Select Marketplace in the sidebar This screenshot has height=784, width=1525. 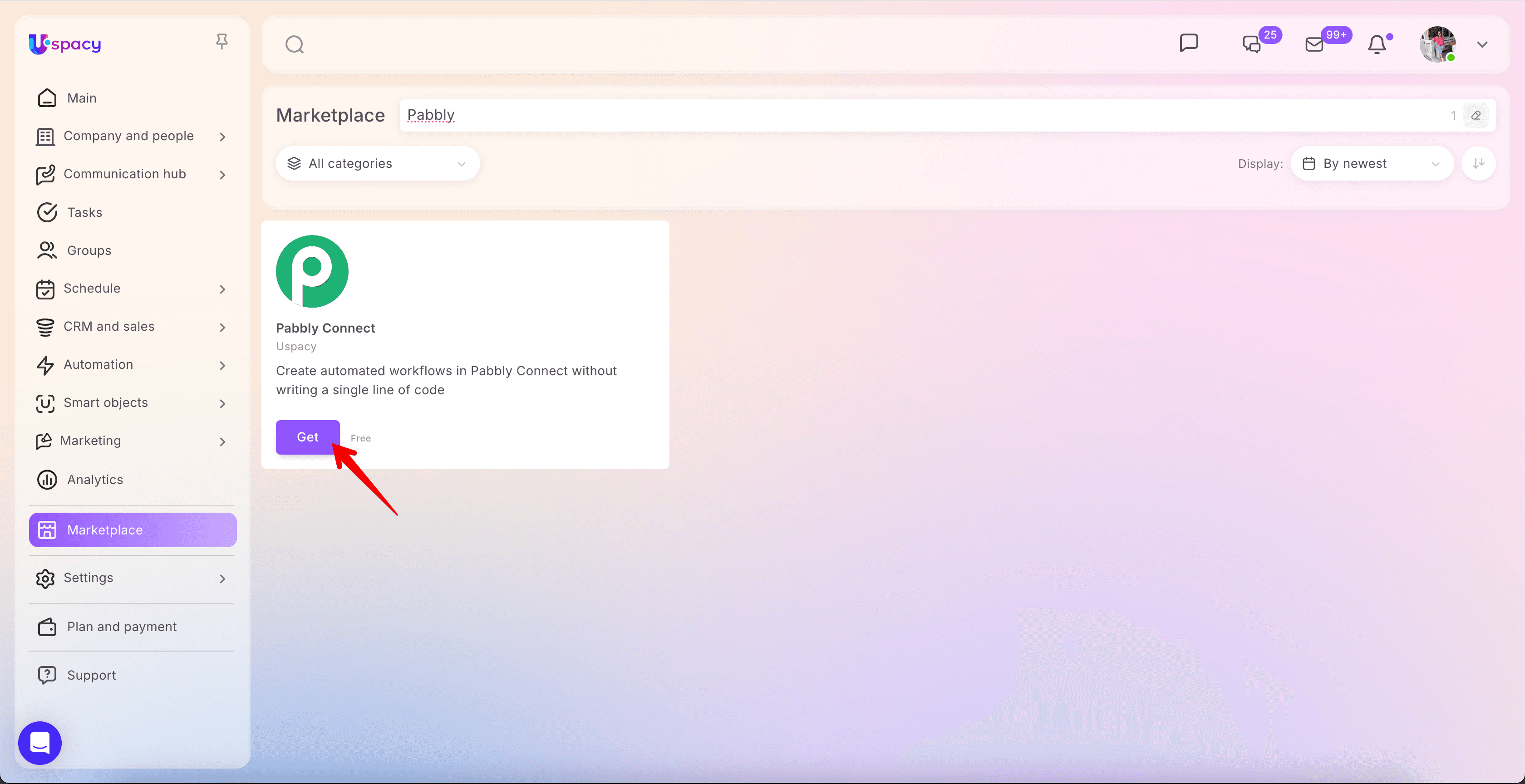pyautogui.click(x=133, y=529)
